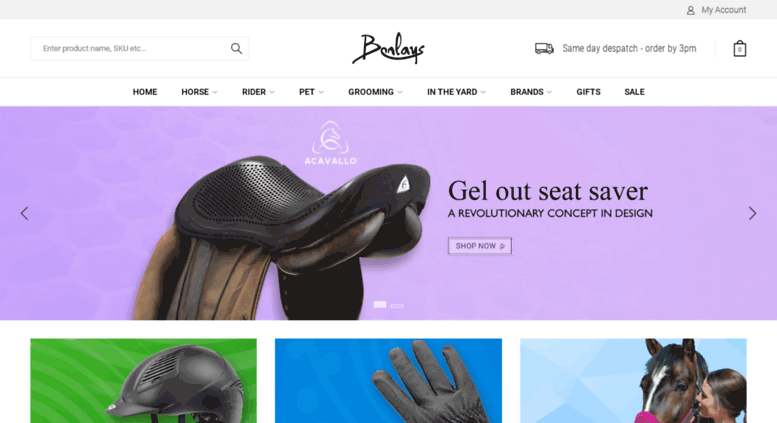This screenshot has height=423, width=777.
Task: Go to the Gifts menu item
Action: 588,92
